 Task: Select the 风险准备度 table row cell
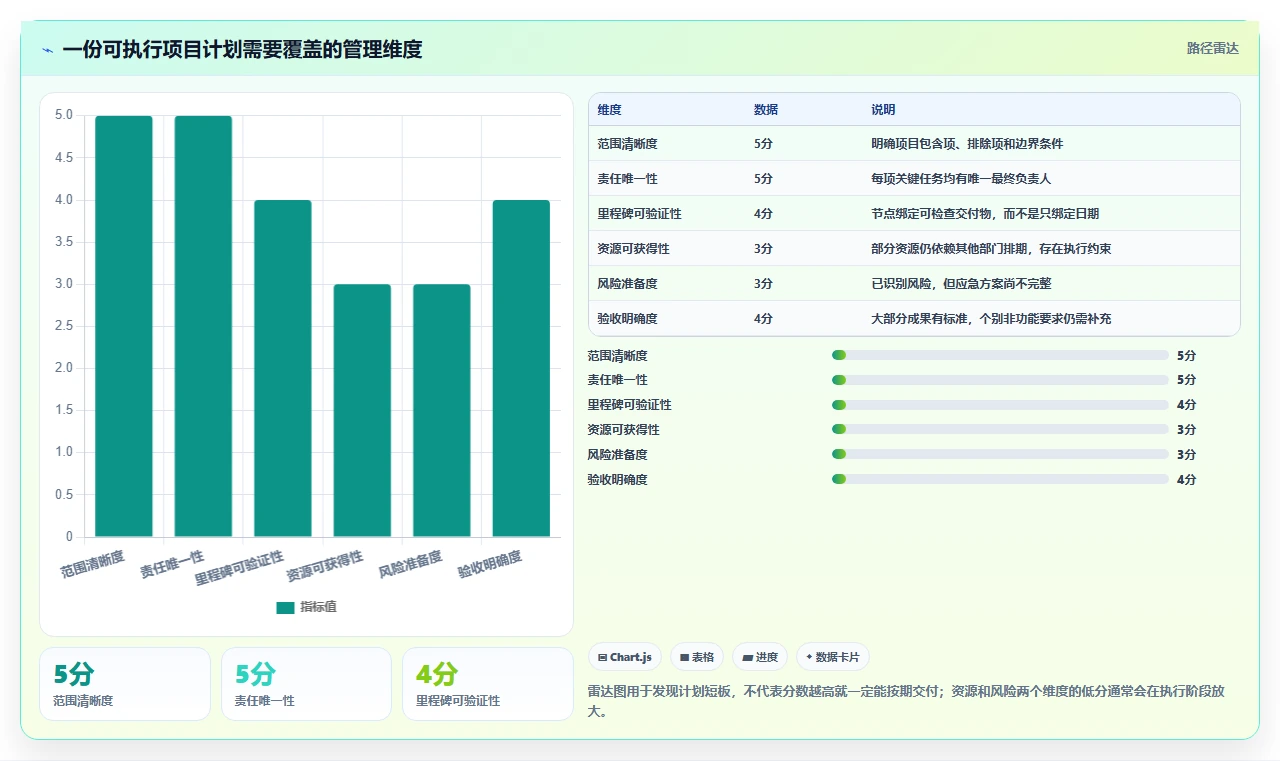coord(628,284)
